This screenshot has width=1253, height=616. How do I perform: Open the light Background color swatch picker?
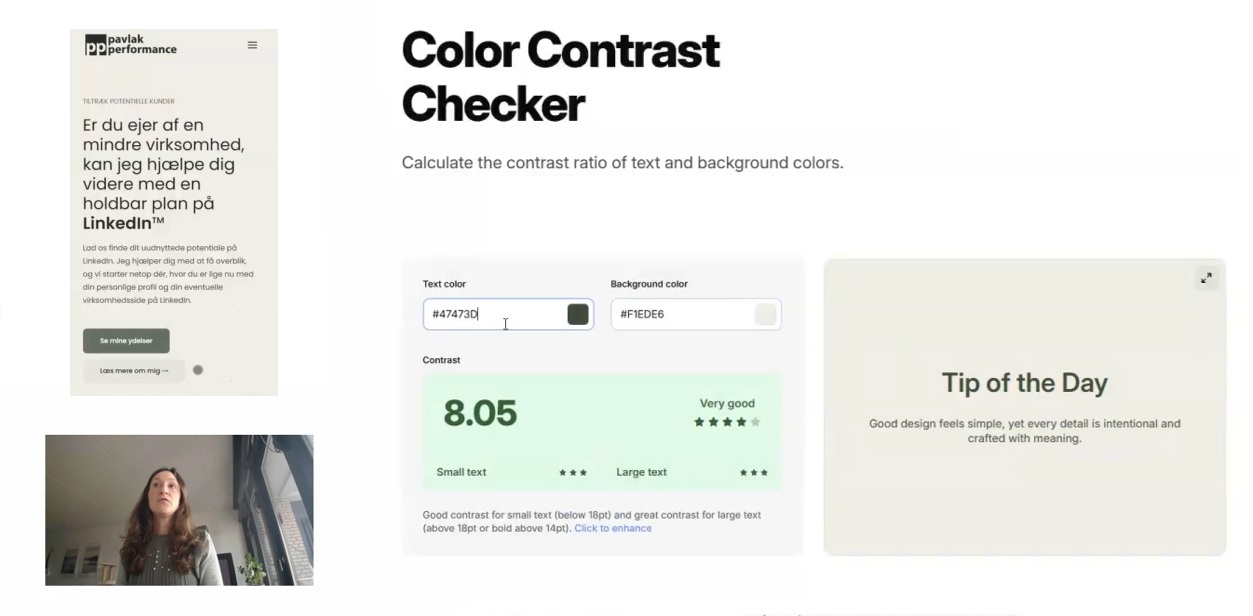(766, 314)
